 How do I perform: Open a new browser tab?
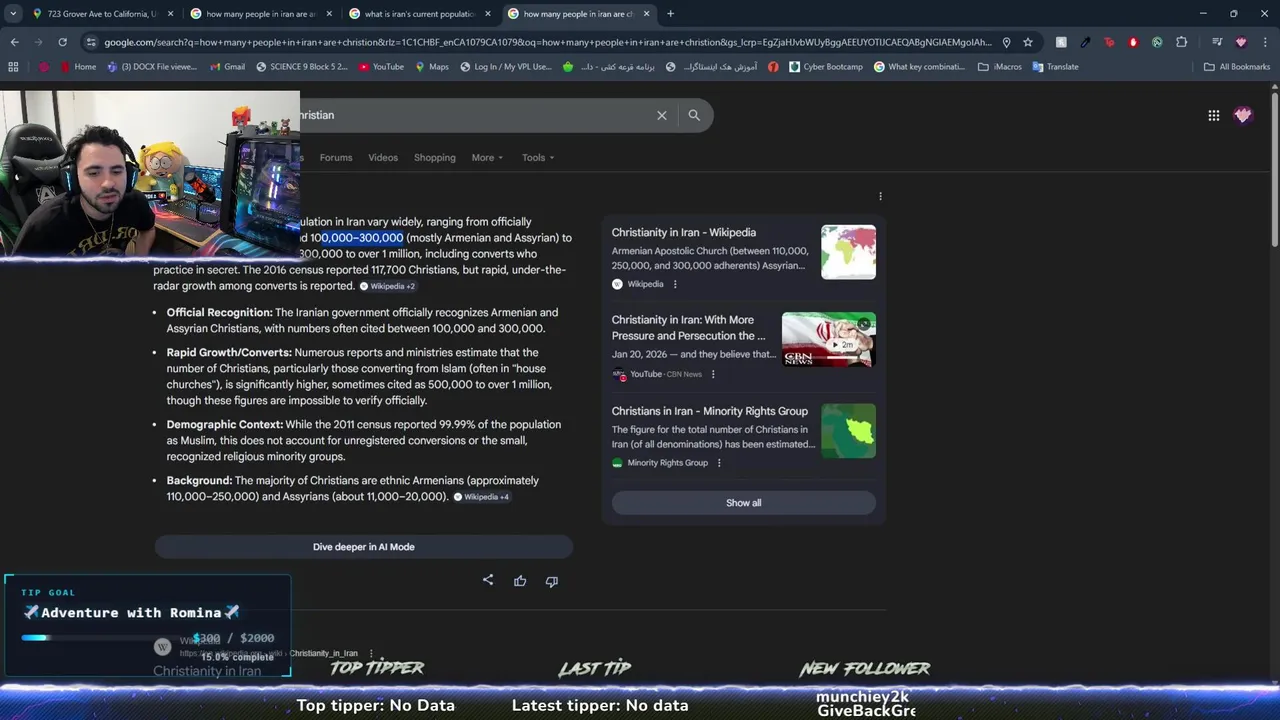[x=670, y=14]
